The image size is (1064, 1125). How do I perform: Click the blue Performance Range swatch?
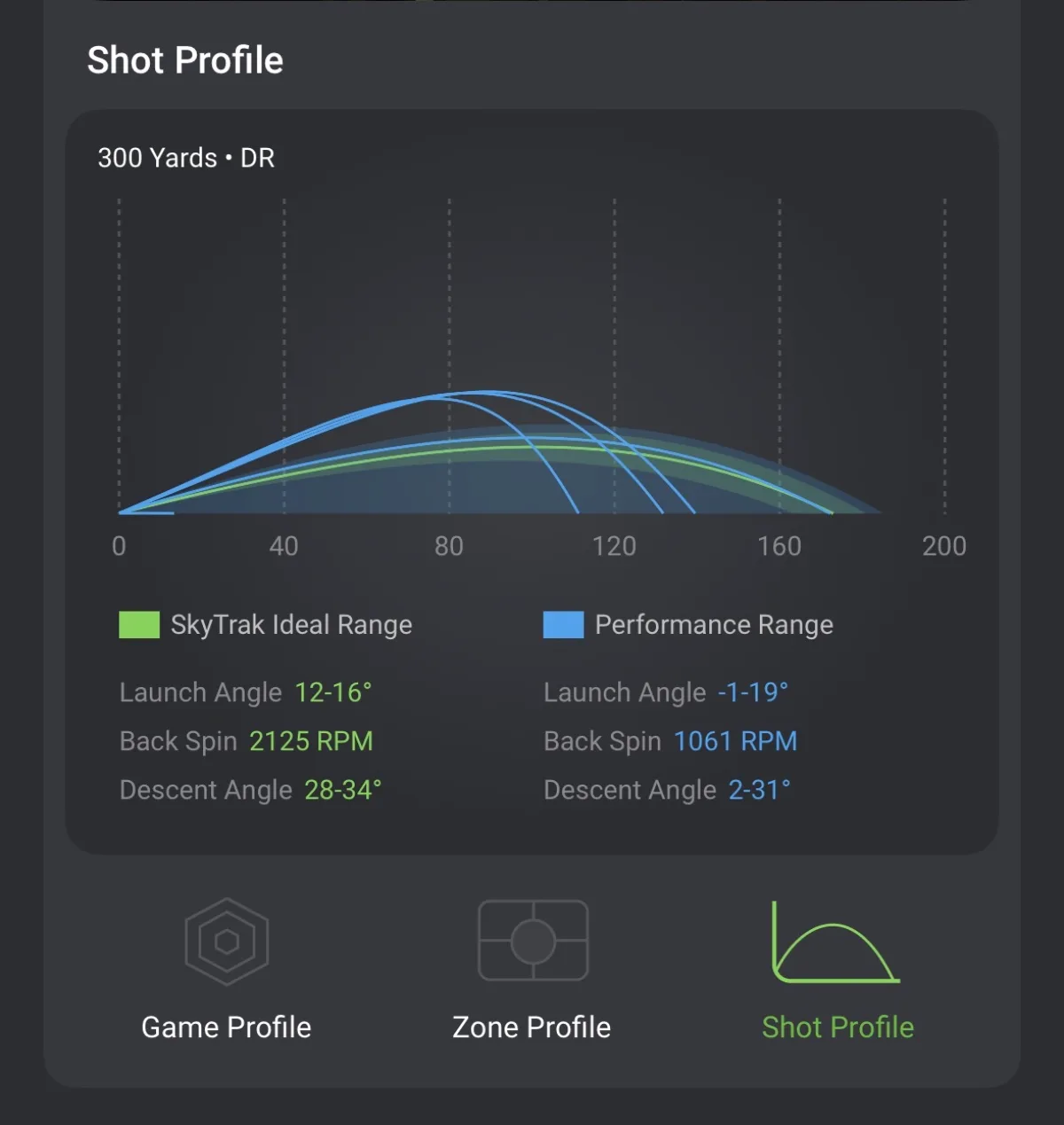click(x=564, y=624)
